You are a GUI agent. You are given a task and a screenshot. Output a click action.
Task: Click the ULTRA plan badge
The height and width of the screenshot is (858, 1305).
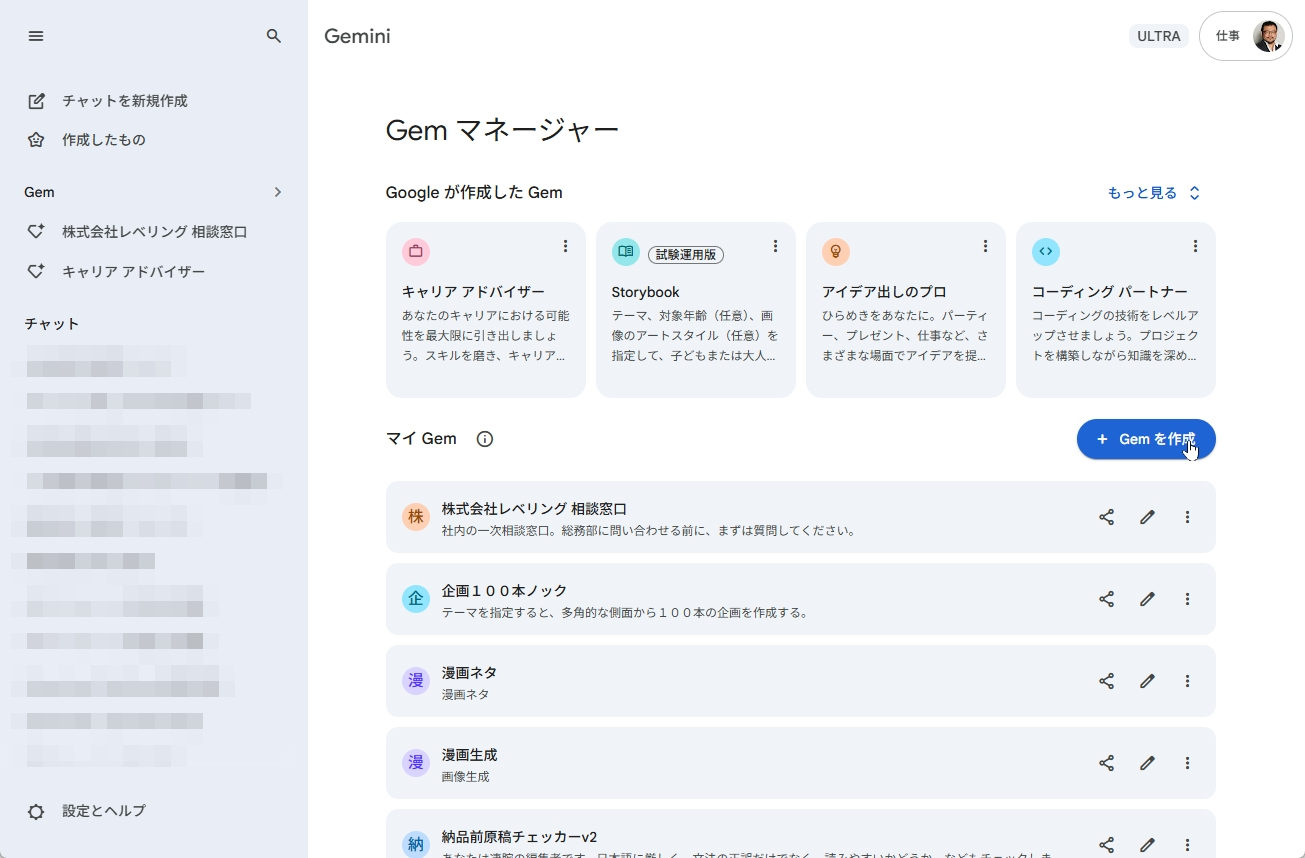[1159, 36]
